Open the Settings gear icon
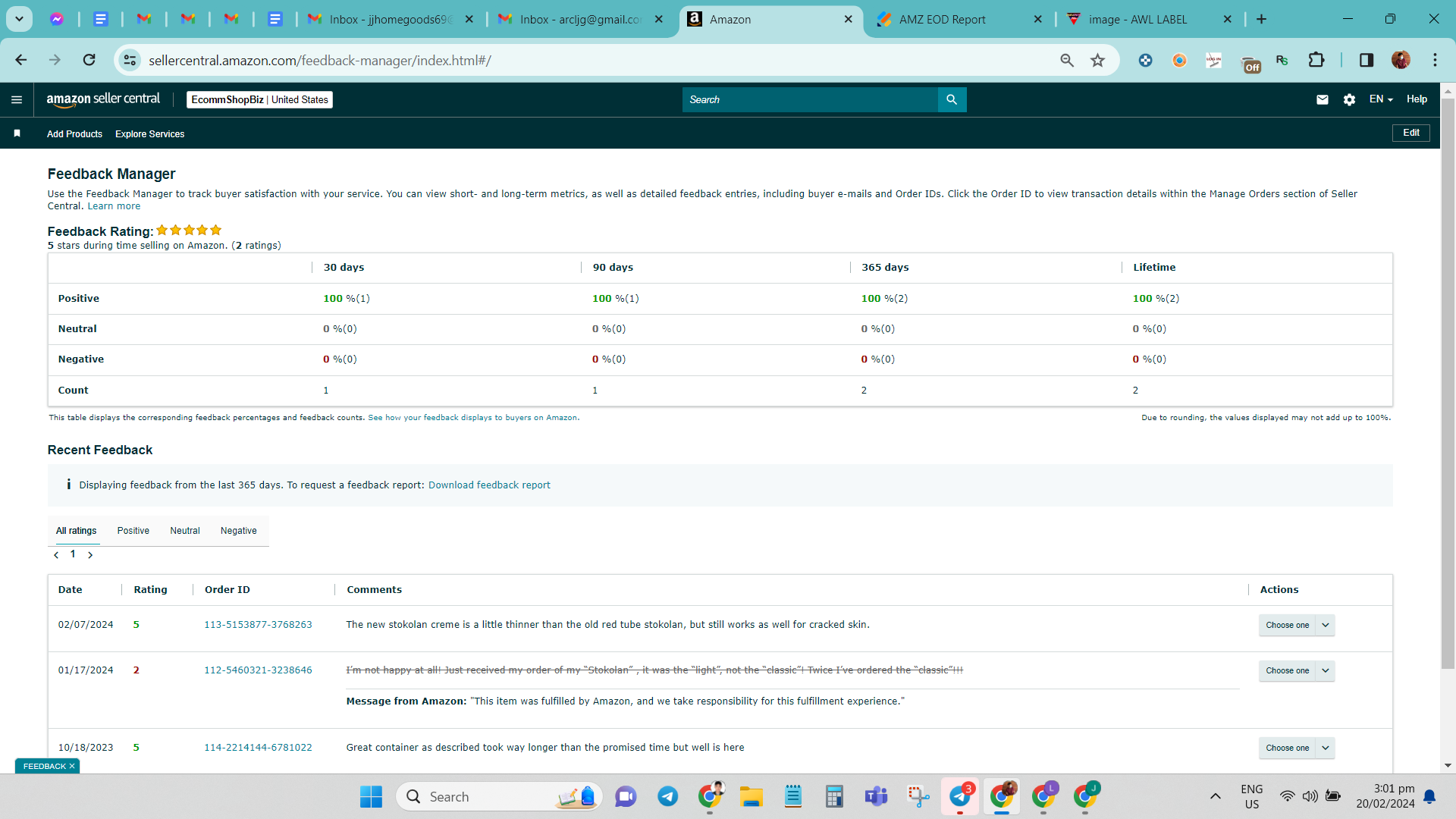The width and height of the screenshot is (1456, 819). click(x=1349, y=99)
